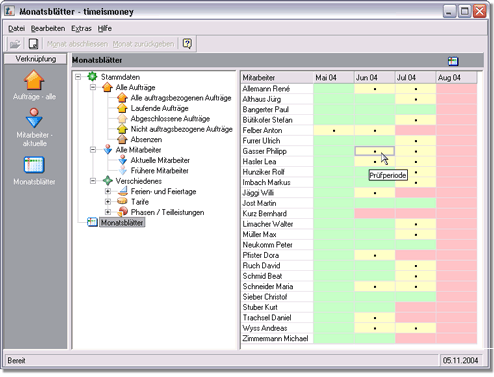Select the name Bütikofer Stefan

pos(267,120)
